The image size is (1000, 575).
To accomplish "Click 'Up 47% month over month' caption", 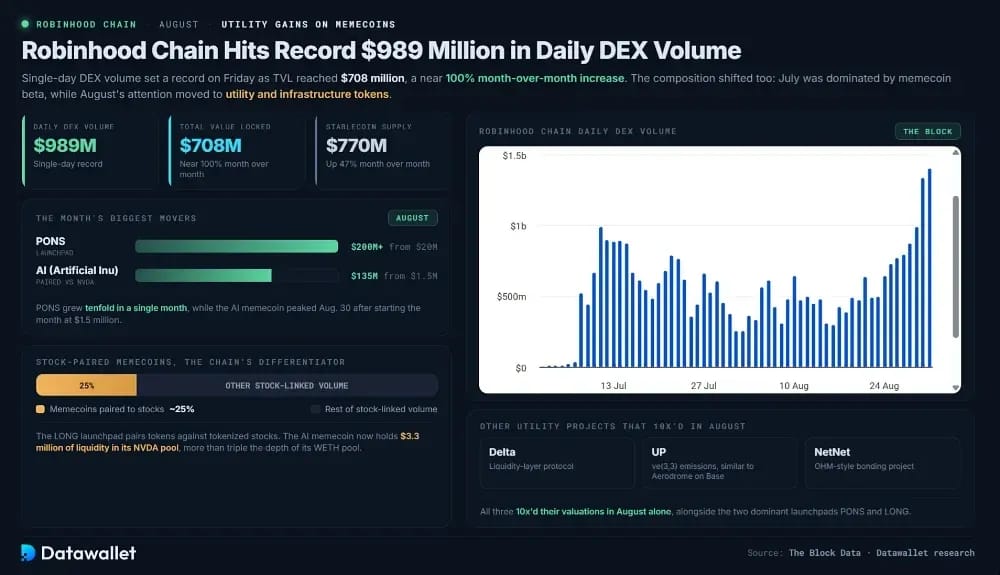I will tap(378, 164).
